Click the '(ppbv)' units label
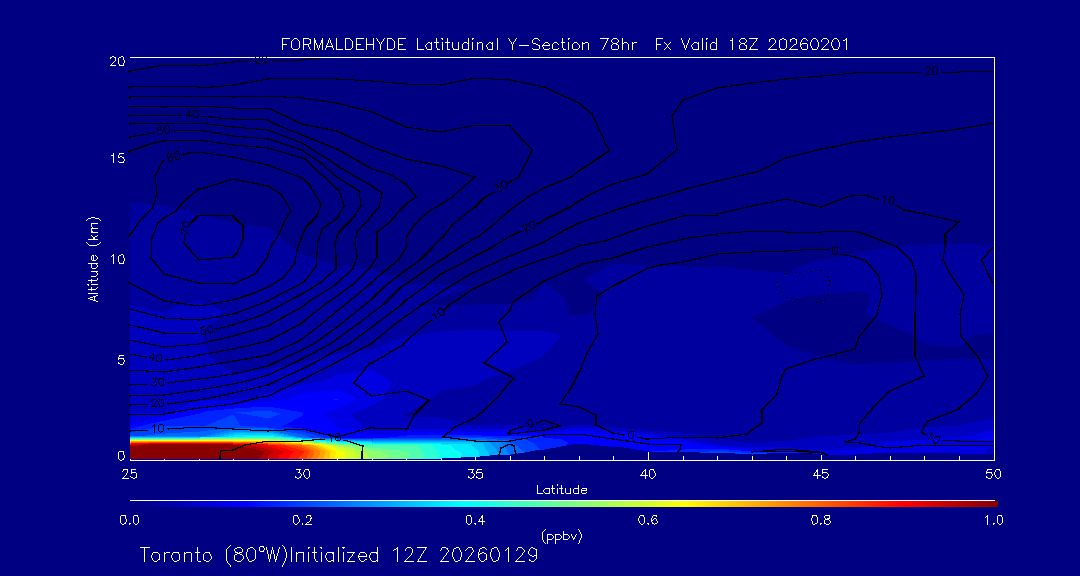The image size is (1080, 576). (x=562, y=536)
